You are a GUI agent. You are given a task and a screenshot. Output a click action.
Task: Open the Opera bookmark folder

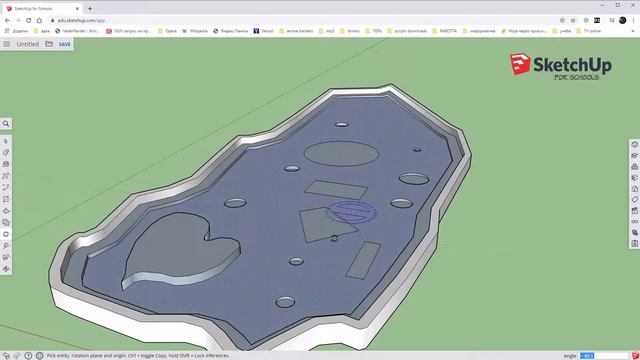pos(167,31)
